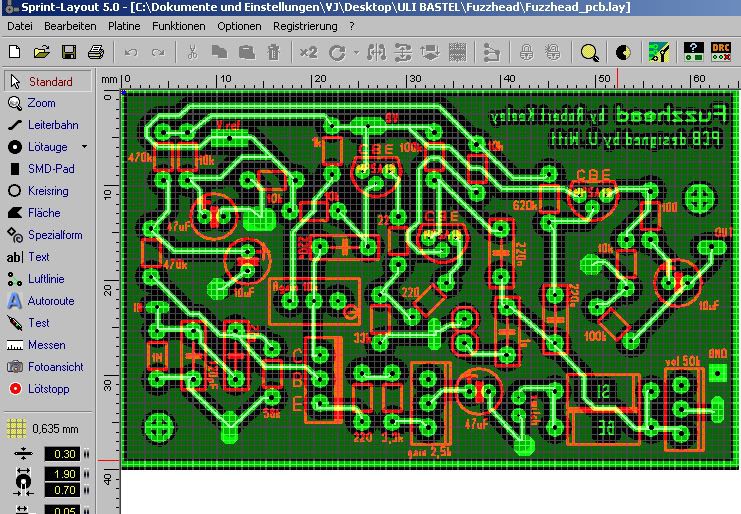Save the layout with the floppy icon
The width and height of the screenshot is (741, 514).
(x=69, y=52)
